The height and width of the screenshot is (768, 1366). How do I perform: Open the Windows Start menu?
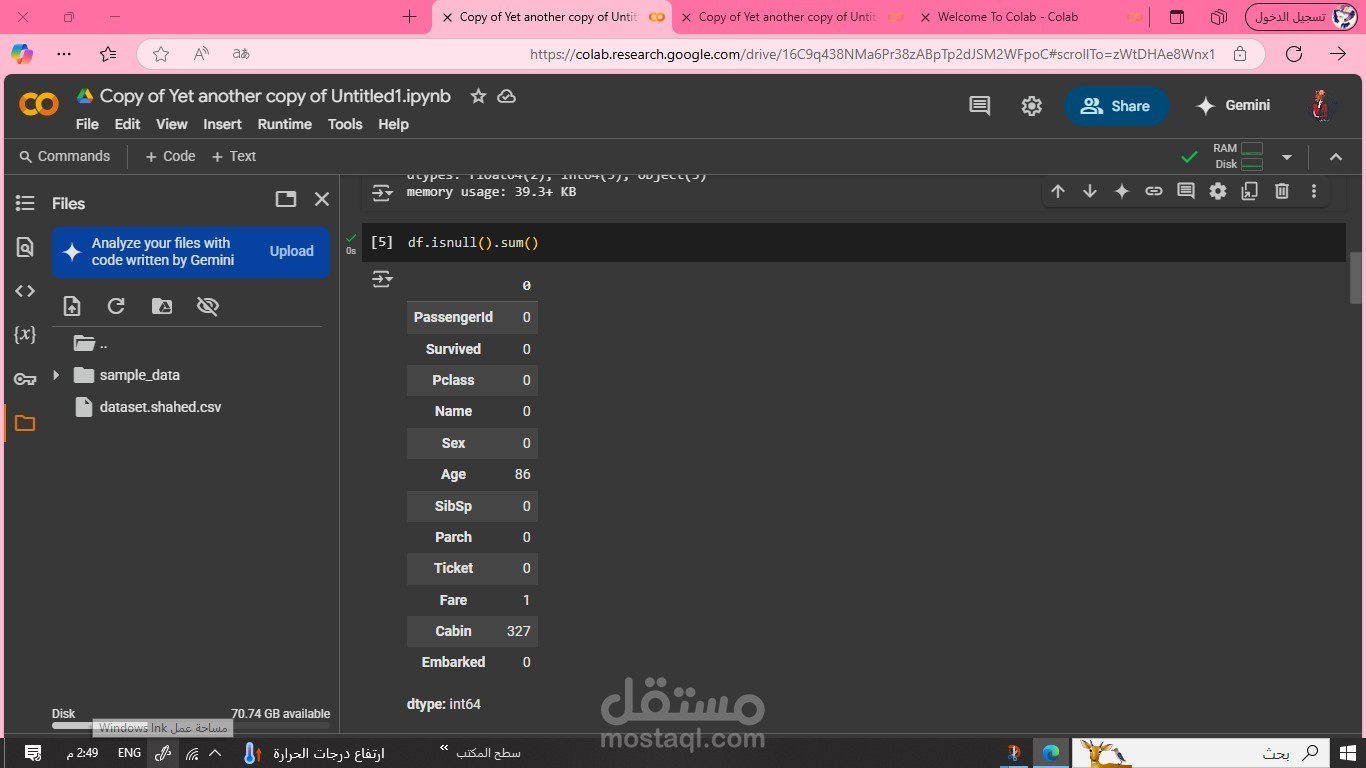tap(1347, 752)
